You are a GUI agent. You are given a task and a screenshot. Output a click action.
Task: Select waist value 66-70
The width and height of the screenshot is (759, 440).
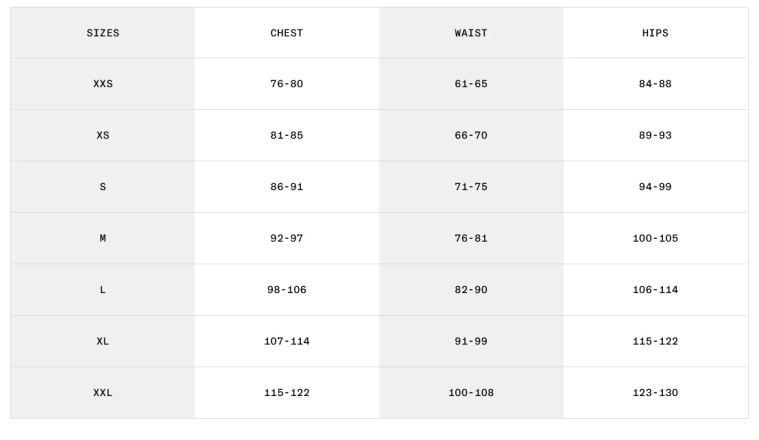(471, 135)
